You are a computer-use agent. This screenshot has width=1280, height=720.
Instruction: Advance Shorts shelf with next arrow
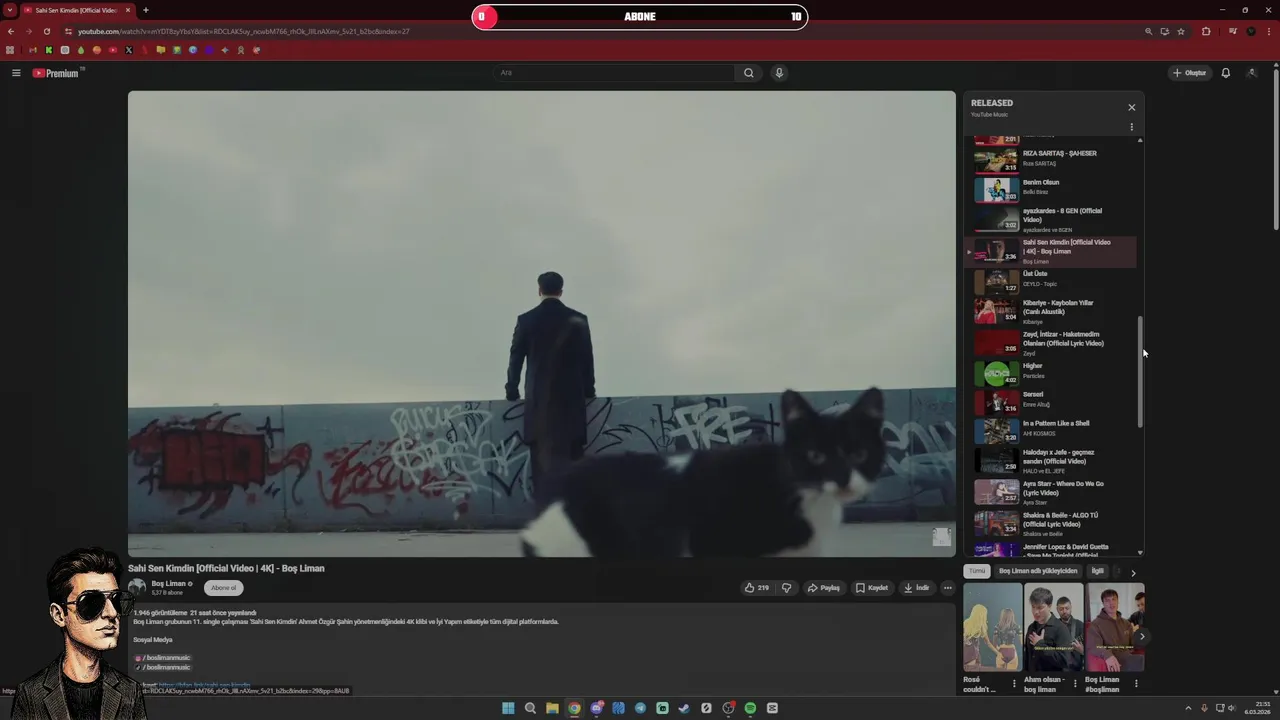(1142, 636)
